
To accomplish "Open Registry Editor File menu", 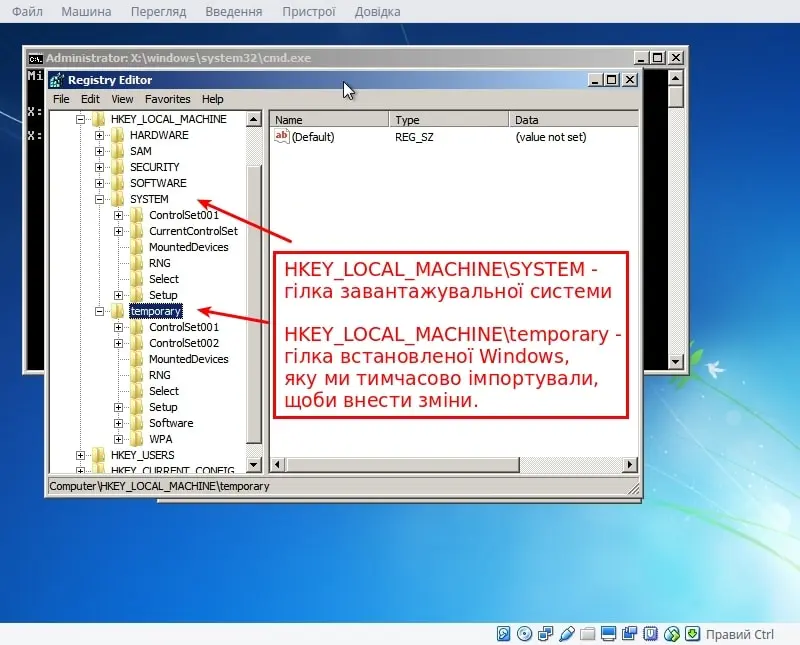I will pyautogui.click(x=61, y=99).
